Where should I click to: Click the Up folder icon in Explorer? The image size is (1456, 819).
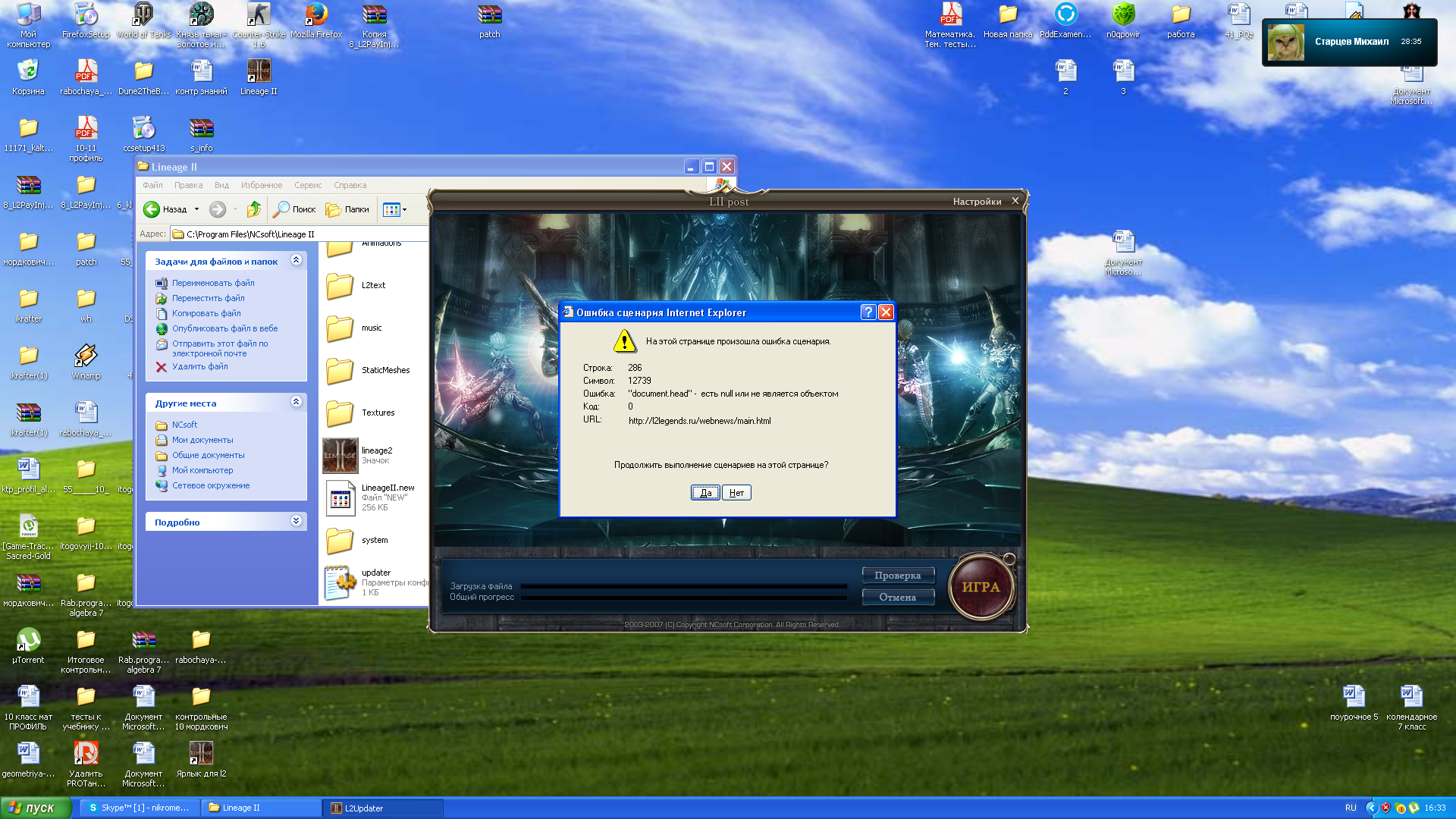coord(254,209)
